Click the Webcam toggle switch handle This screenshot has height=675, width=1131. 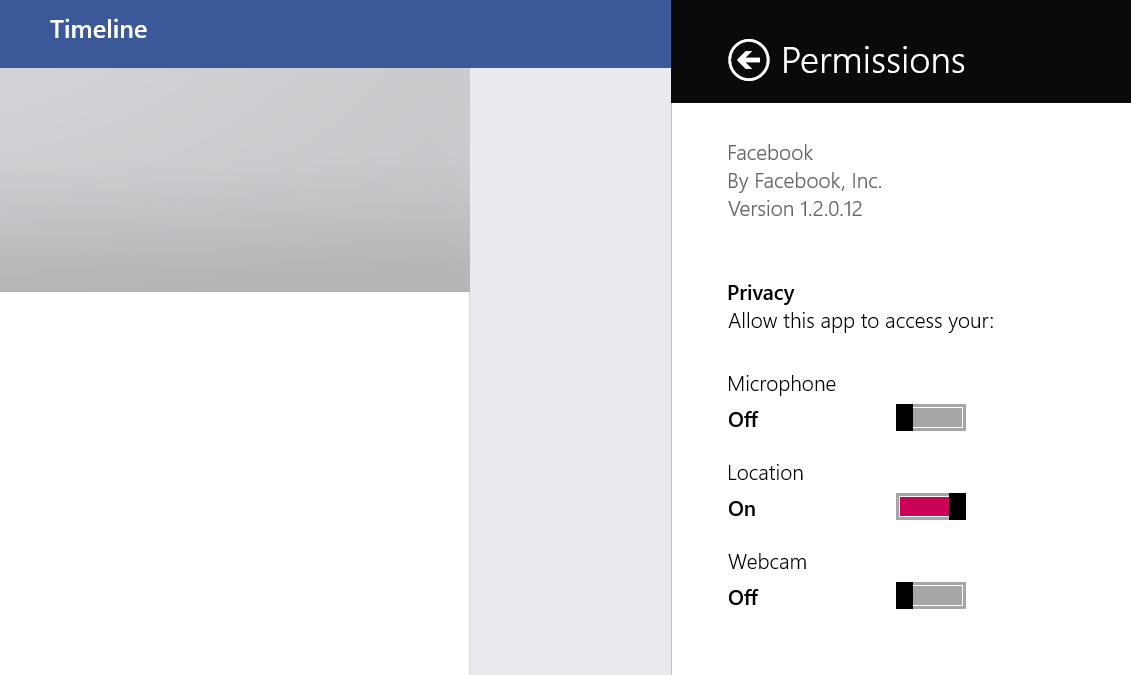point(903,595)
